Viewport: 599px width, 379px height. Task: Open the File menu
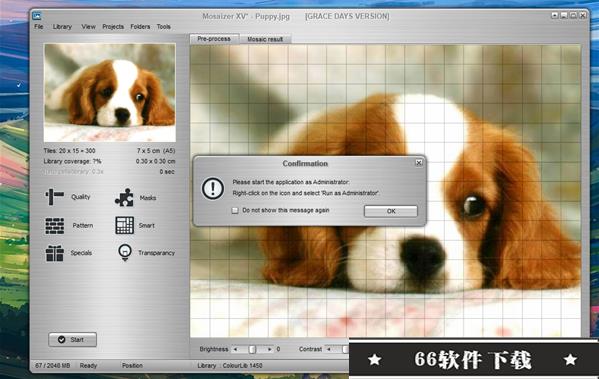pos(39,27)
